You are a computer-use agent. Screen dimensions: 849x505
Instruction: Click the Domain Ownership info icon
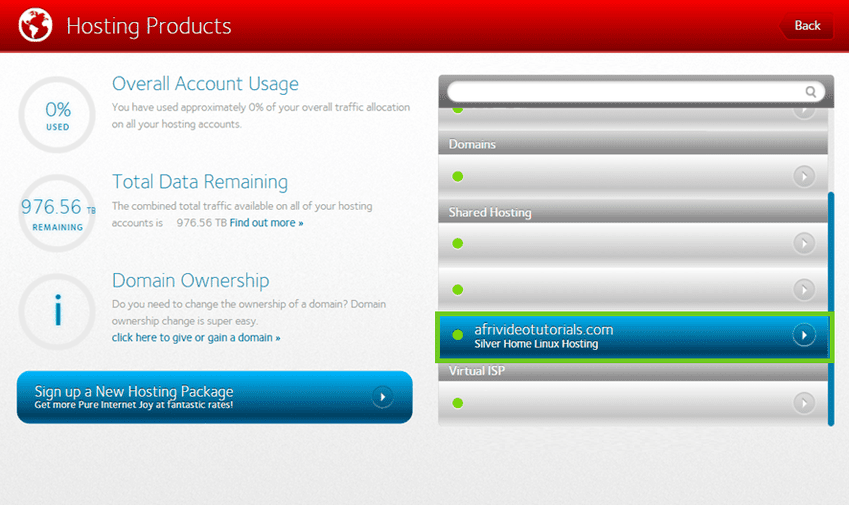[57, 311]
